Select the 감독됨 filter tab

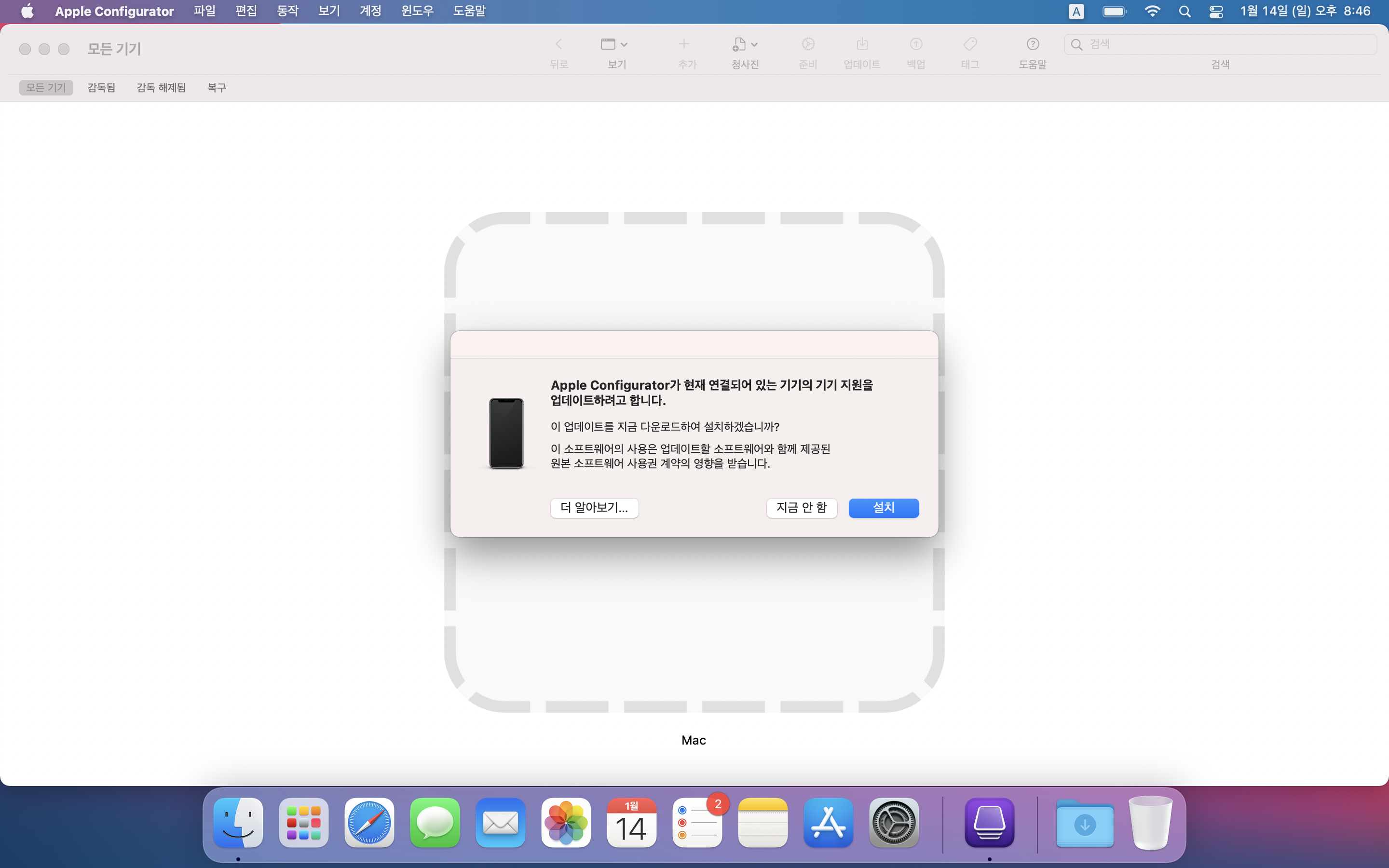[x=101, y=87]
